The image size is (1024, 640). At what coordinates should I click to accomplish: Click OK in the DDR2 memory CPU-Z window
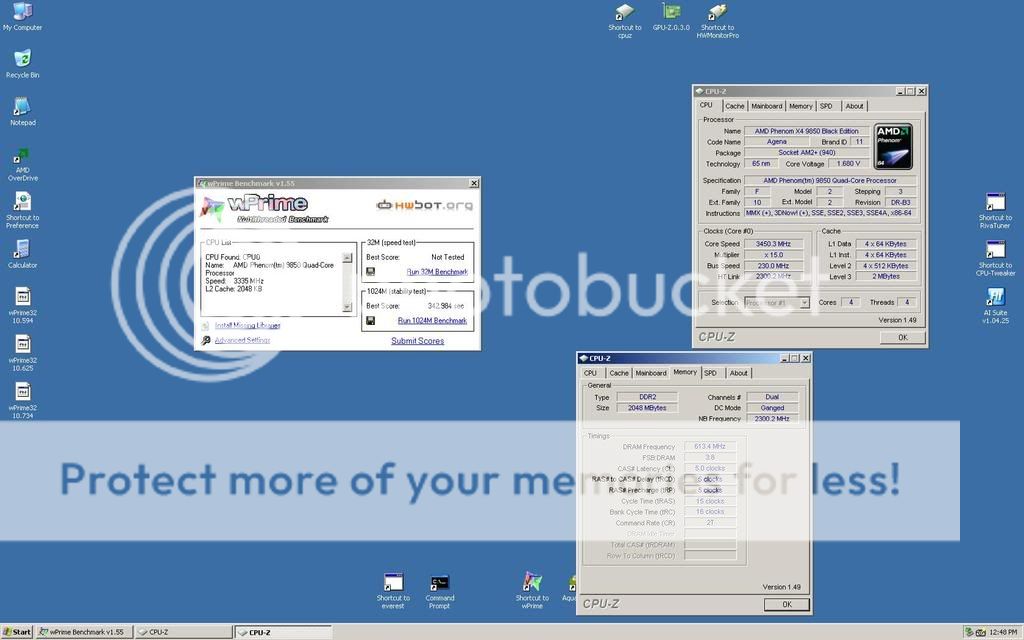787,605
